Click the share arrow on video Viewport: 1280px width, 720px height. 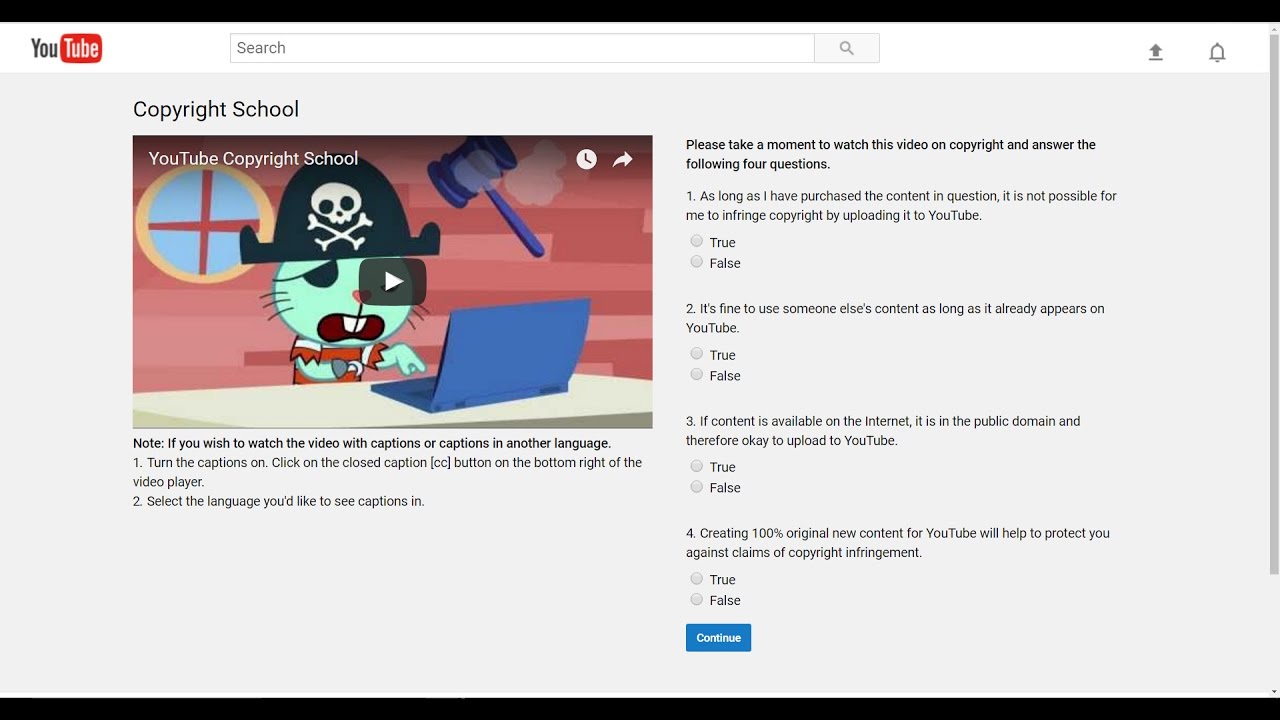coord(623,159)
